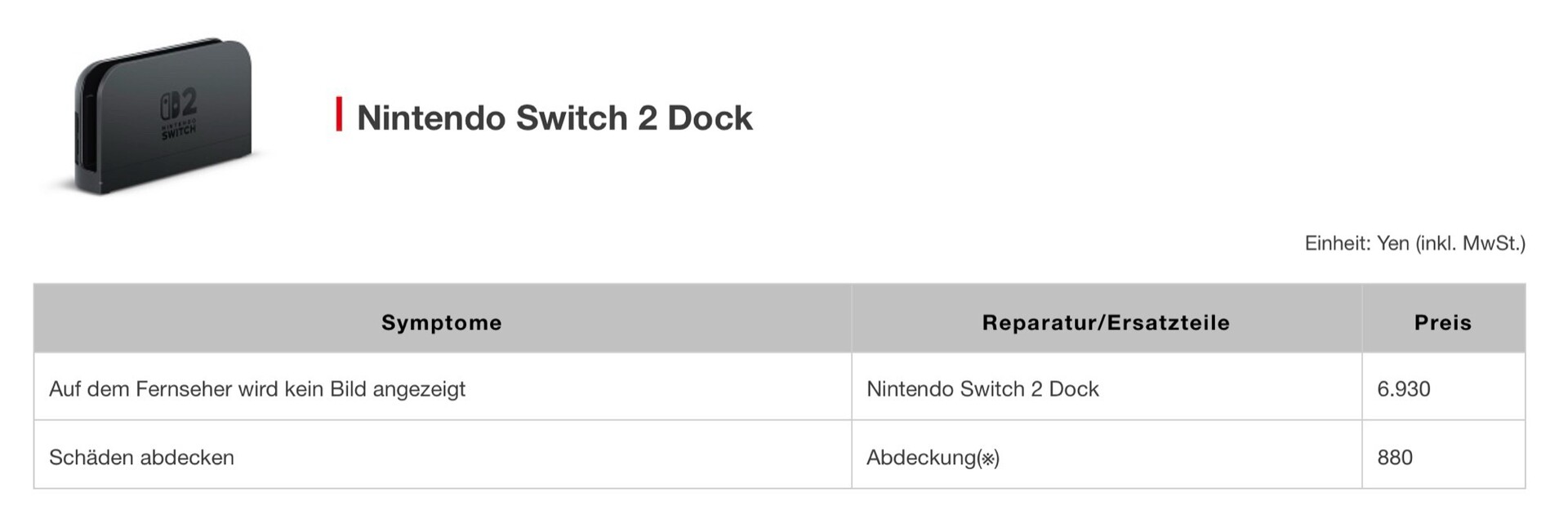This screenshot has height=523, width=1568.
Task: Select the "Schäden abdecken" symptom cell
Action: click(x=141, y=458)
